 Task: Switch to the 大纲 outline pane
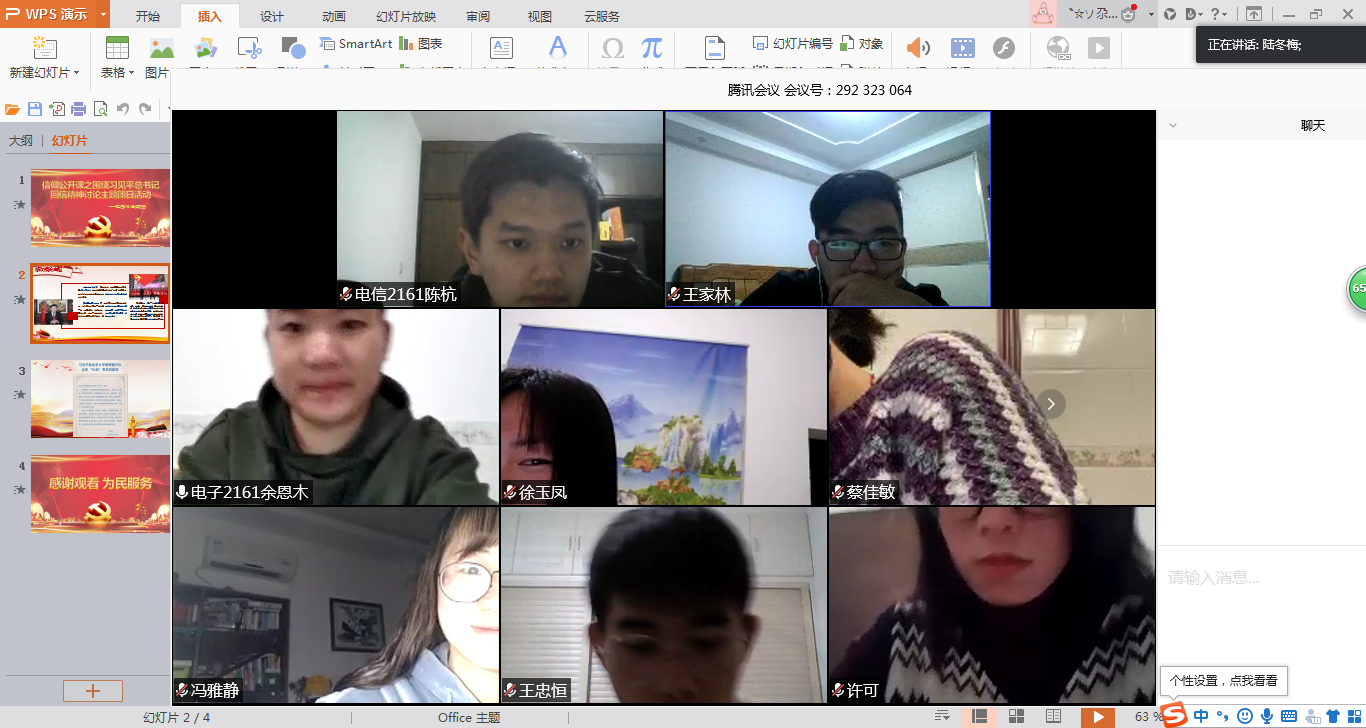tap(21, 141)
